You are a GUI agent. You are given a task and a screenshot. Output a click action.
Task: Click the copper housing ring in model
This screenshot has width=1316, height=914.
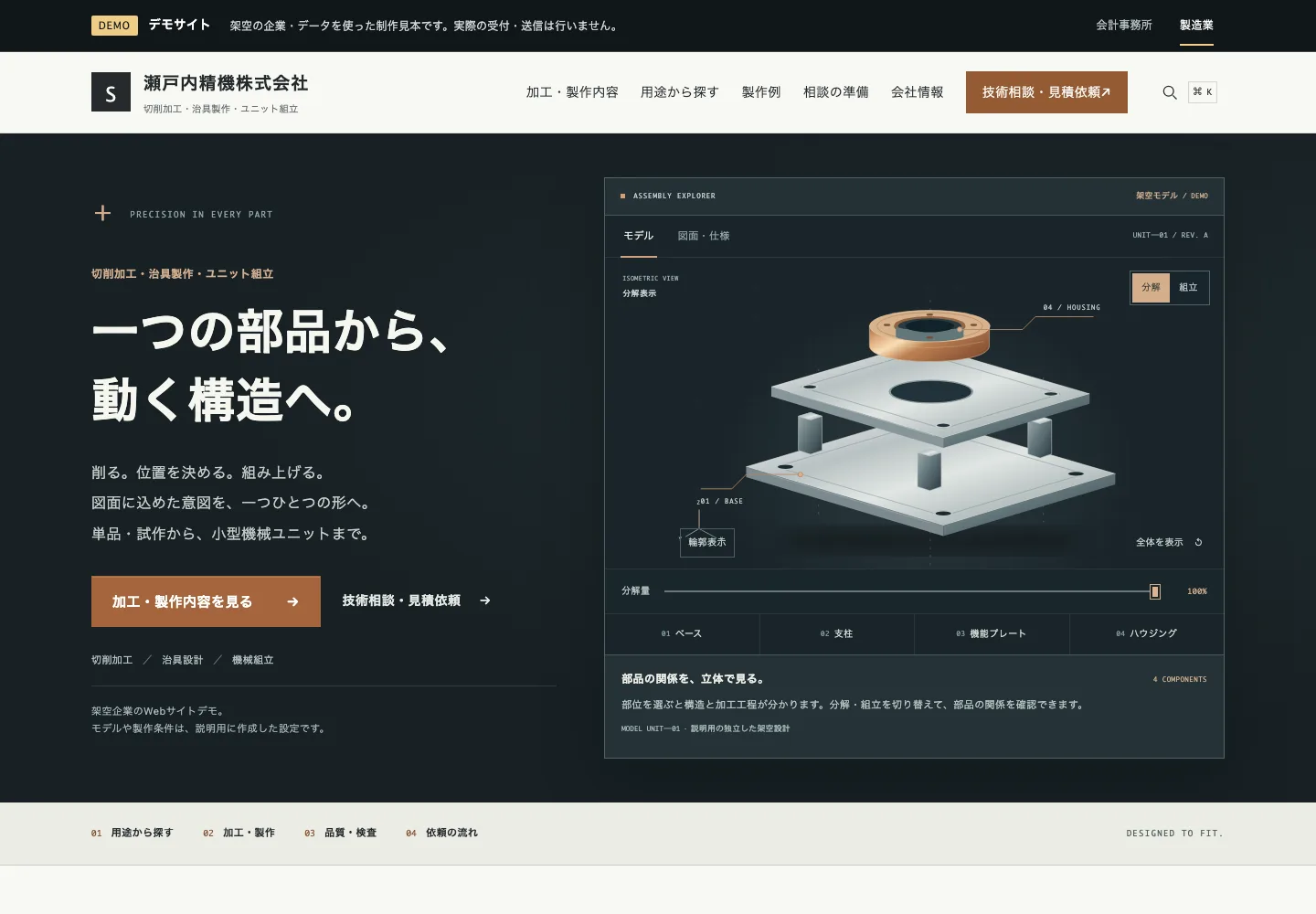929,335
